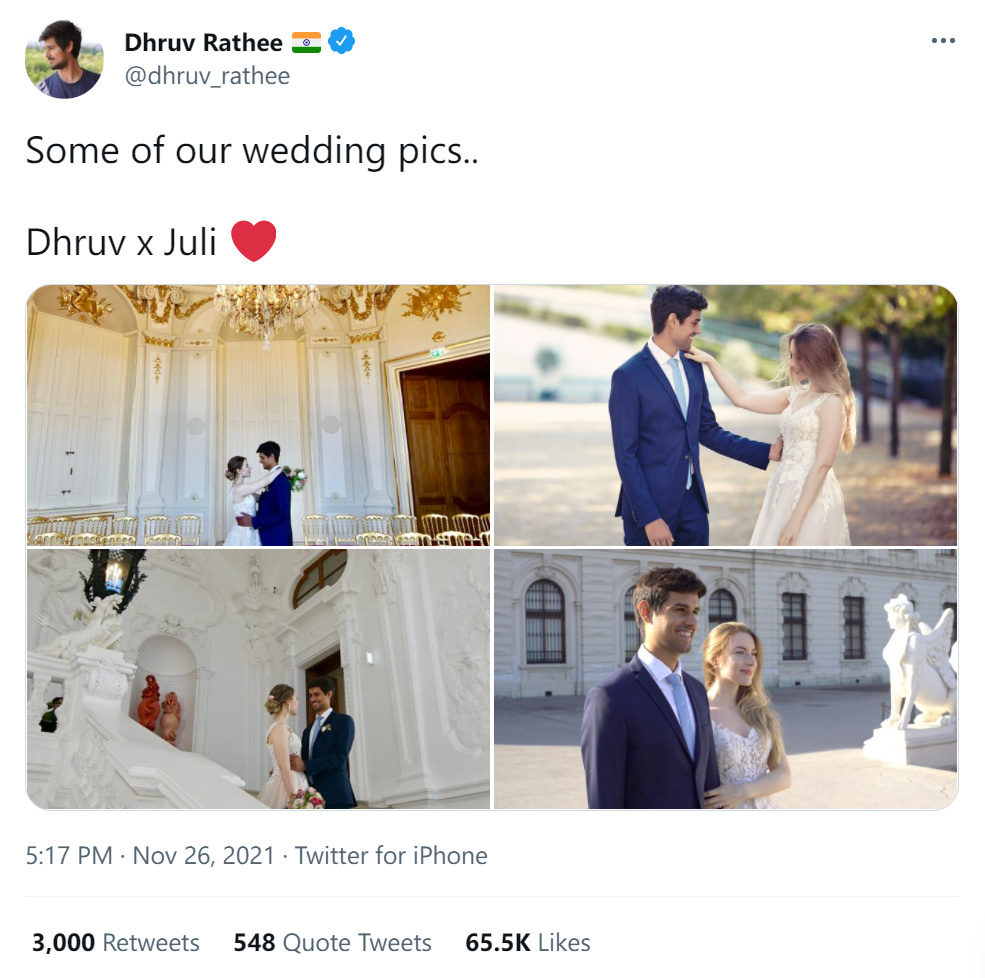
Task: View the 548 Quote Tweets list
Action: (x=332, y=942)
